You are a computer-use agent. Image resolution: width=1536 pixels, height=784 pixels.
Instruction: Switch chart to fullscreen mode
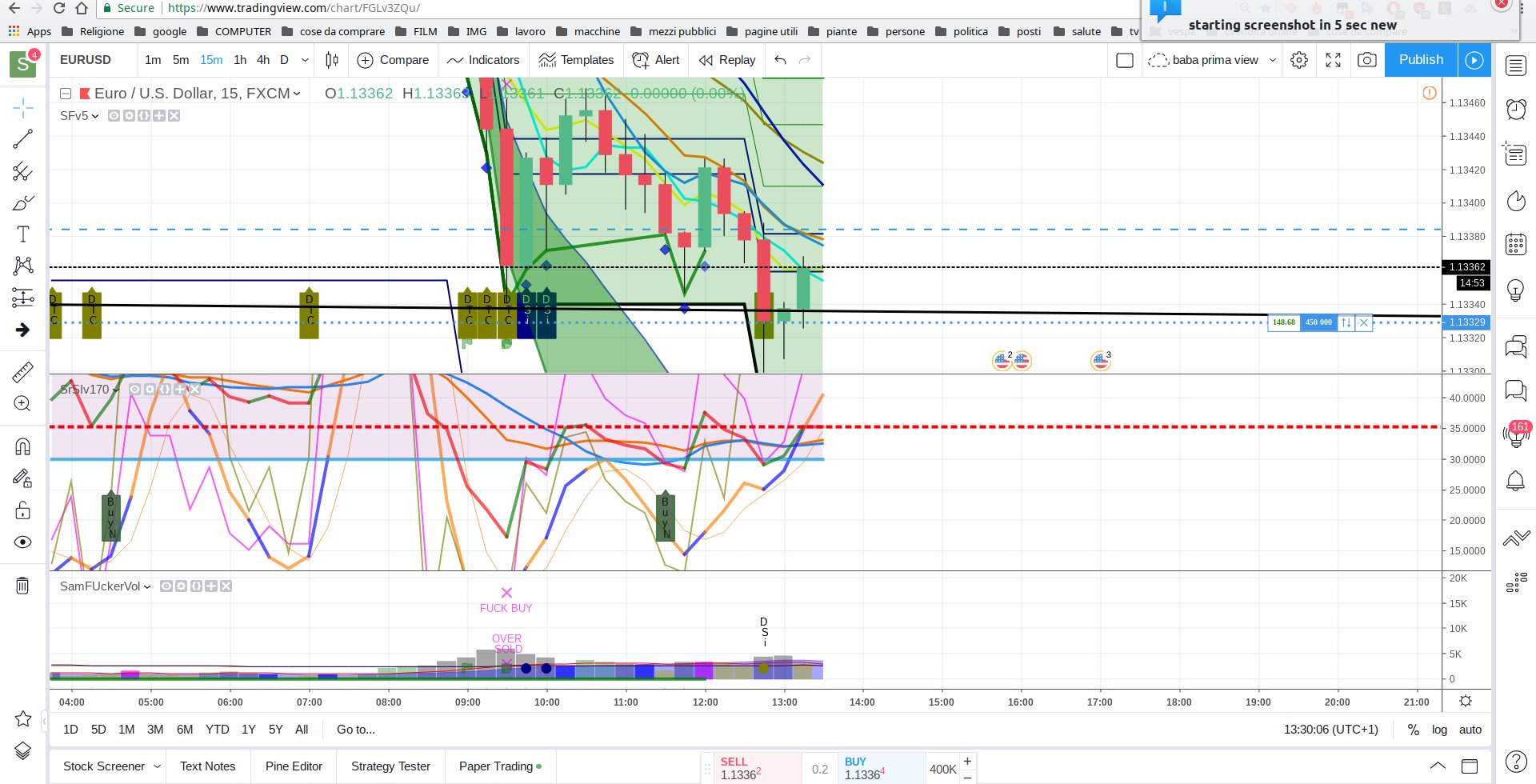(1333, 60)
